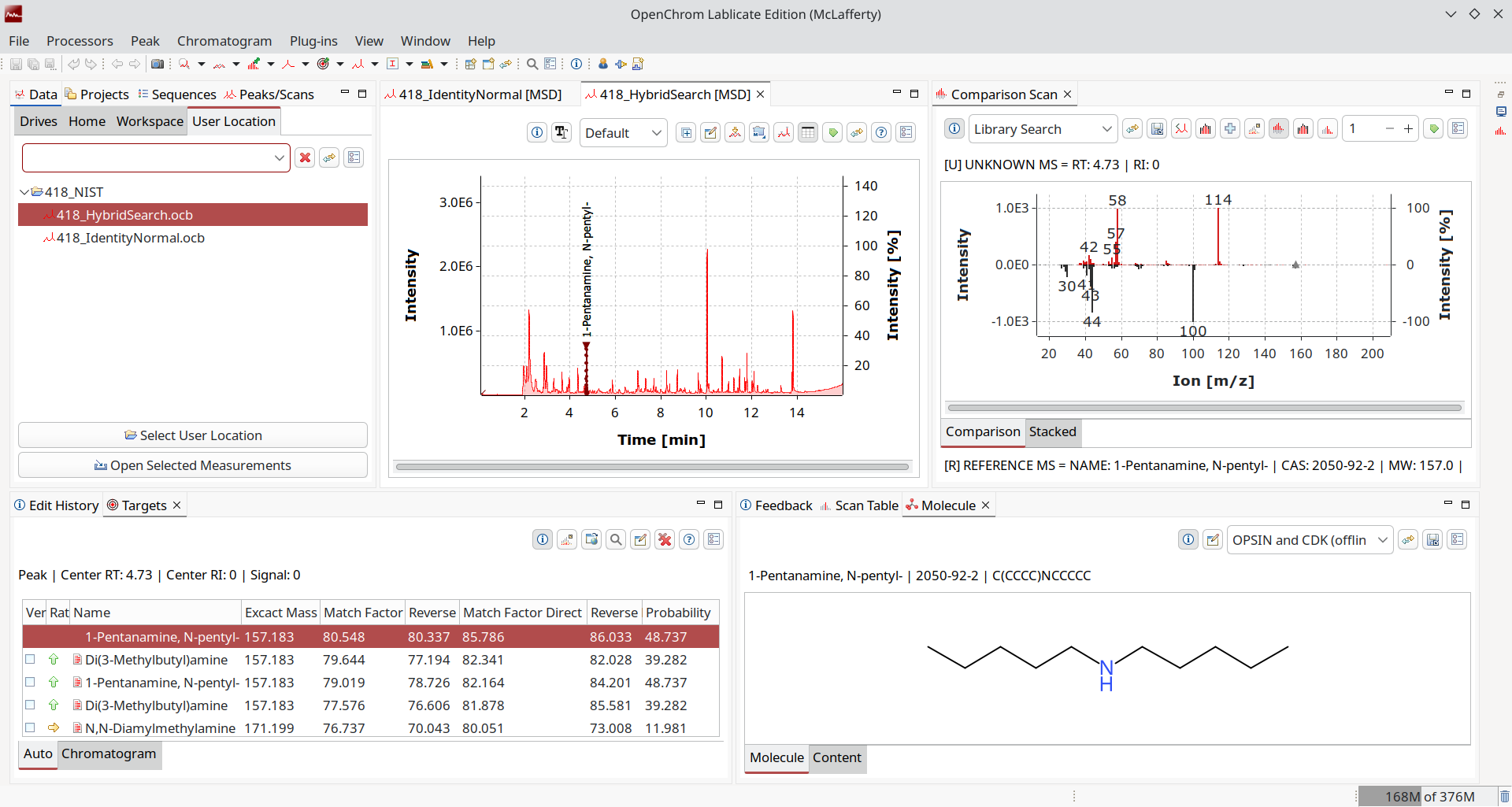Check the first Di(3-Methylbutyl)amine checkbox
Viewport: 1512px width, 807px height.
click(30, 660)
